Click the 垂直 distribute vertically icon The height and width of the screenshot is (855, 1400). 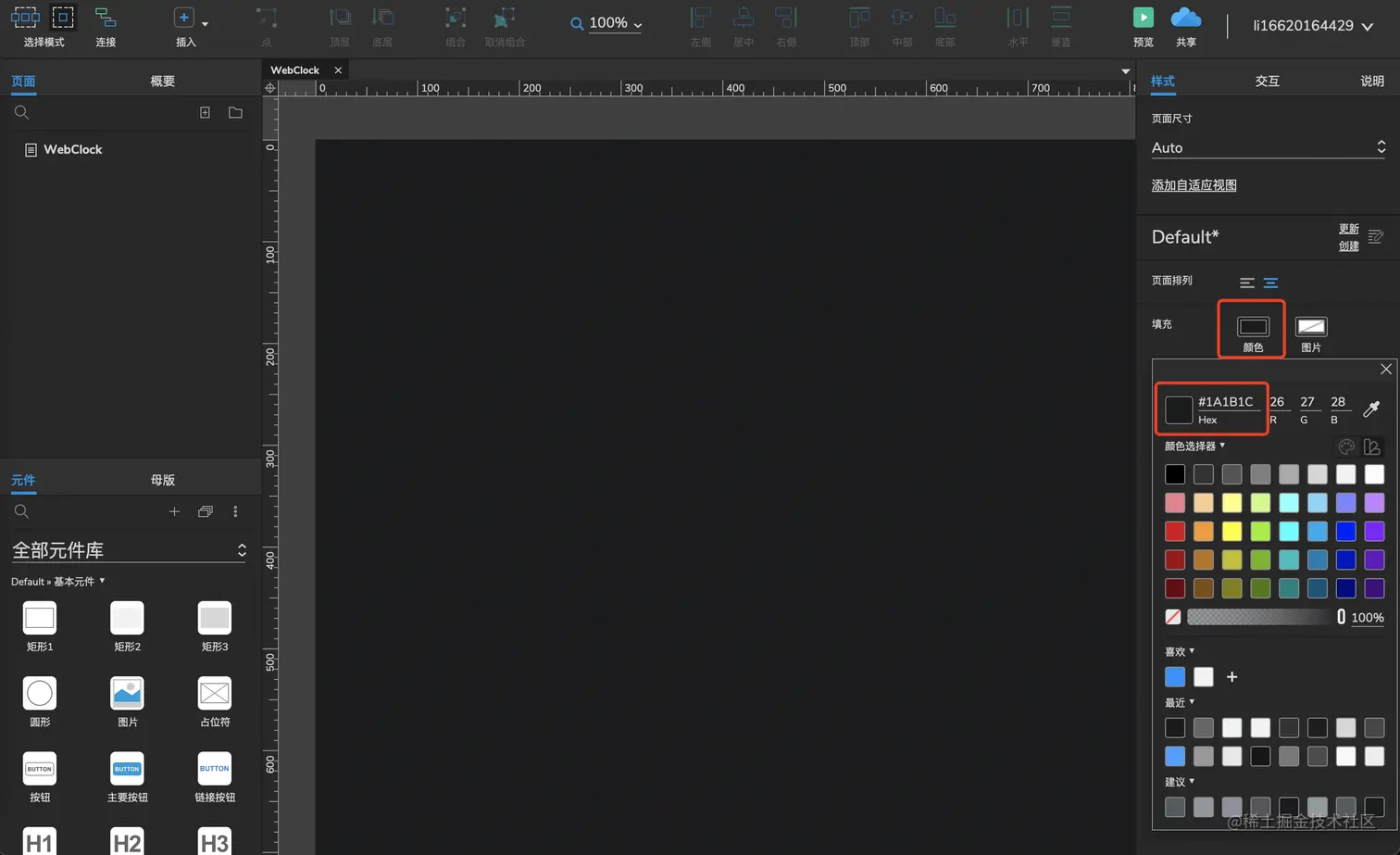(x=1061, y=18)
